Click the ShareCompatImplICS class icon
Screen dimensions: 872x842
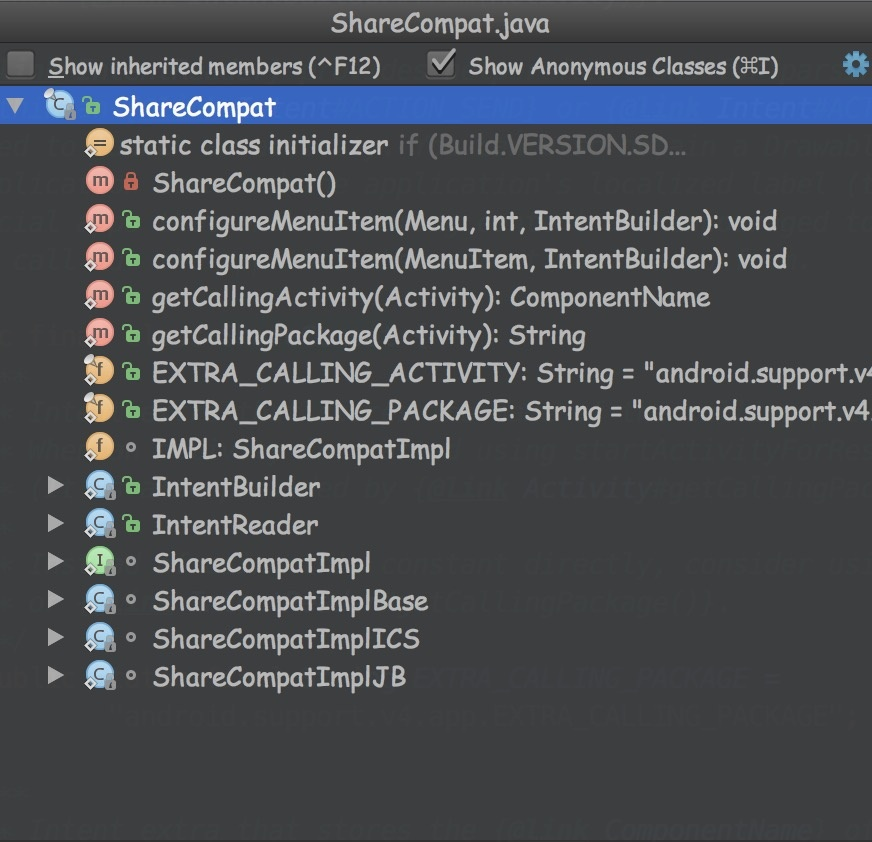point(100,637)
